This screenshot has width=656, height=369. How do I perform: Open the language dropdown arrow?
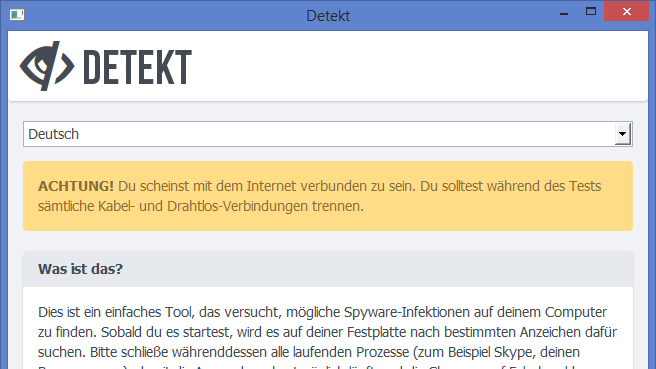point(623,134)
